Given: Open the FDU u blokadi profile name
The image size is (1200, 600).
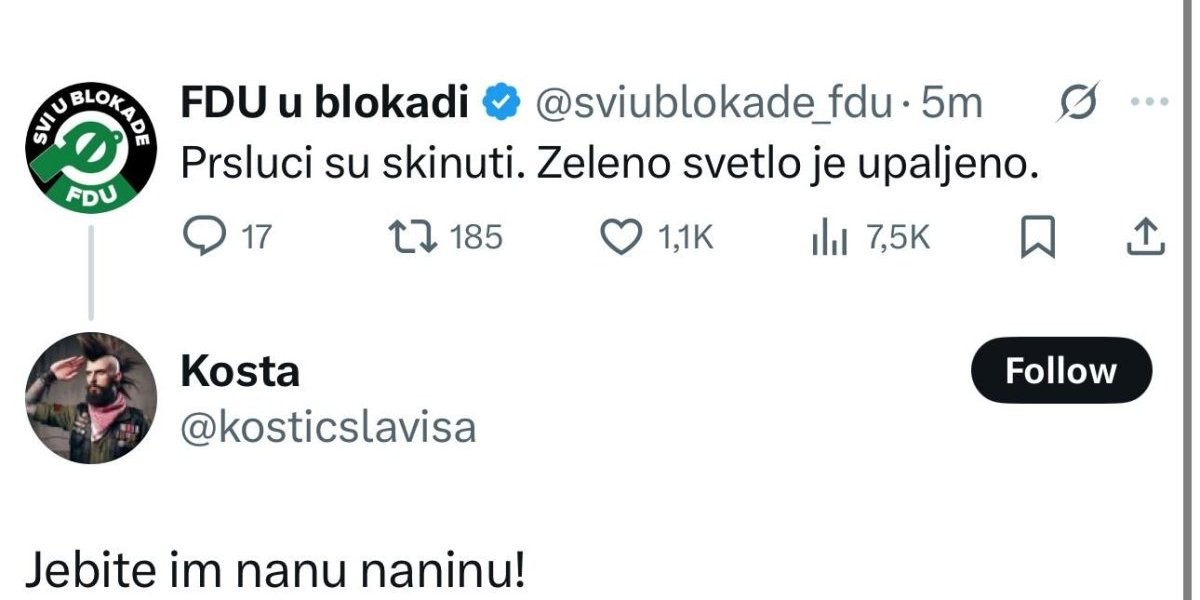Looking at the screenshot, I should (x=324, y=102).
